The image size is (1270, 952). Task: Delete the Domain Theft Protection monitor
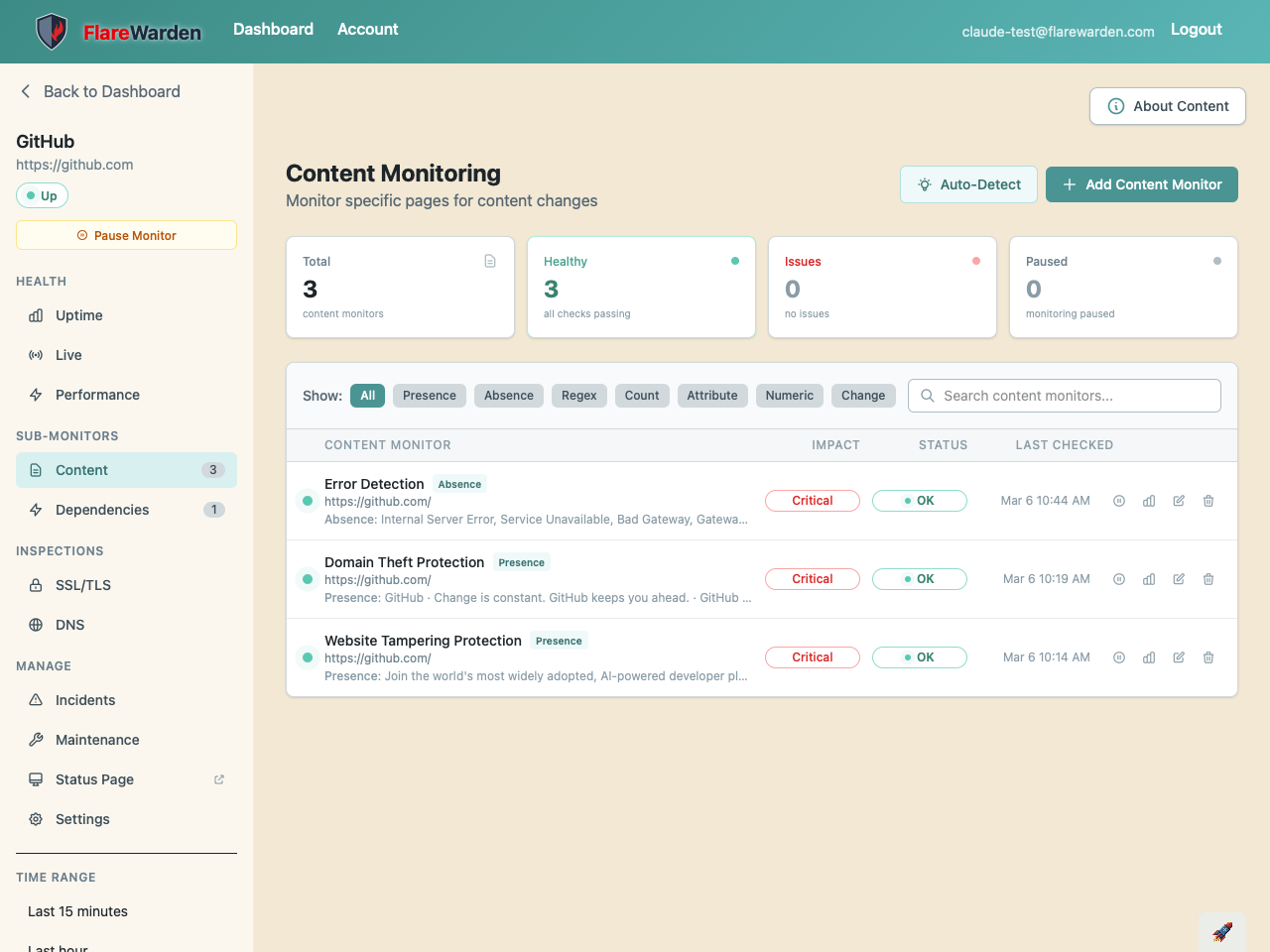[1208, 579]
